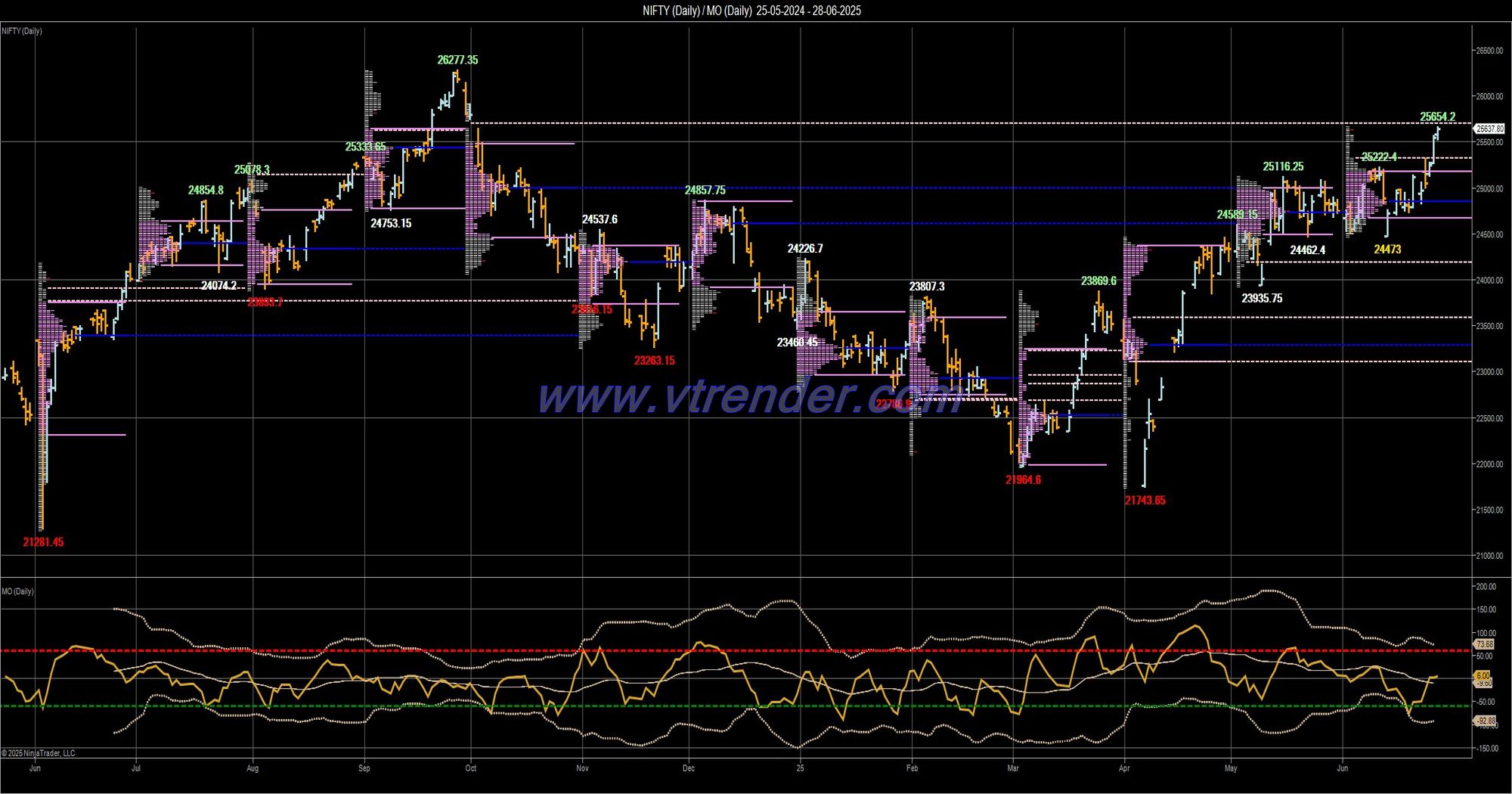1512x794 pixels.
Task: Click the 23263.15 low label
Action: (654, 361)
